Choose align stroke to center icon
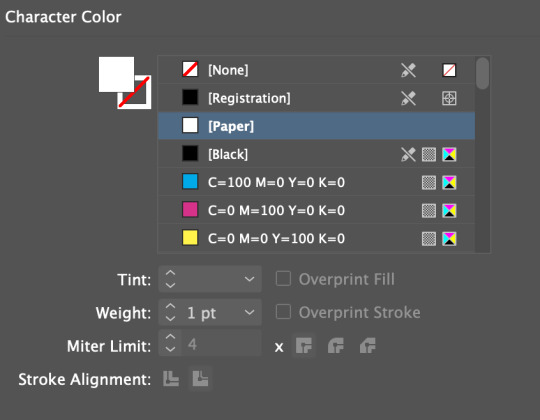 pos(171,379)
